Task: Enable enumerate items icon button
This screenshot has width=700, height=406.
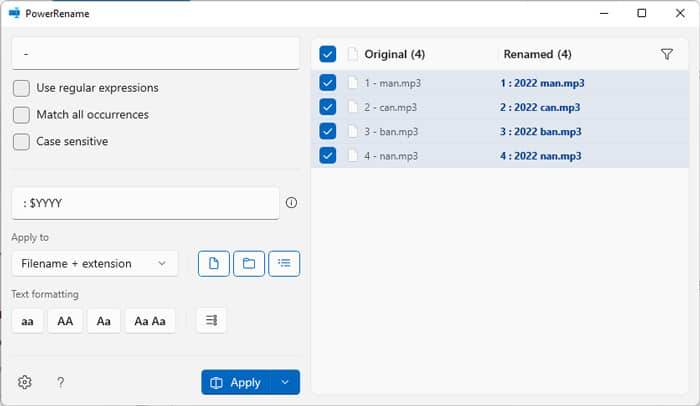Action: click(211, 320)
